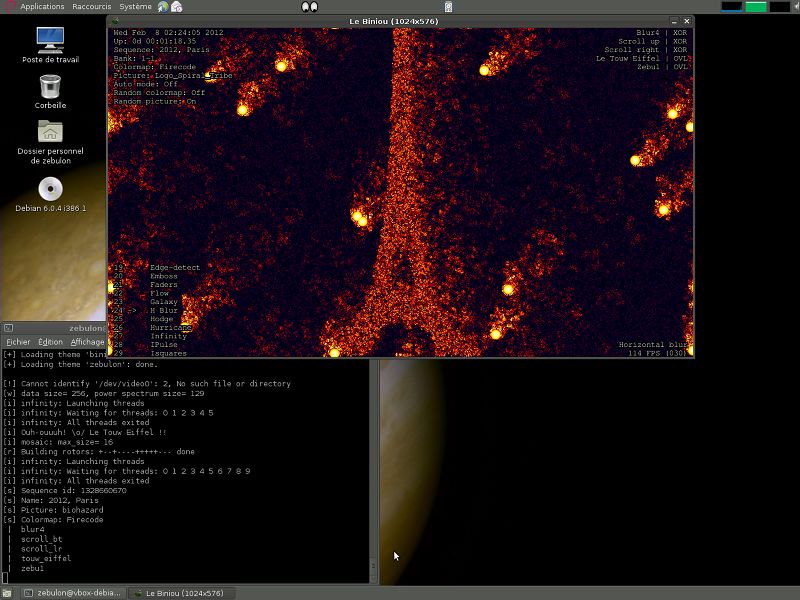
Task: Click '114 FPS (030)' counter in Le Biniou
Action: (x=657, y=353)
